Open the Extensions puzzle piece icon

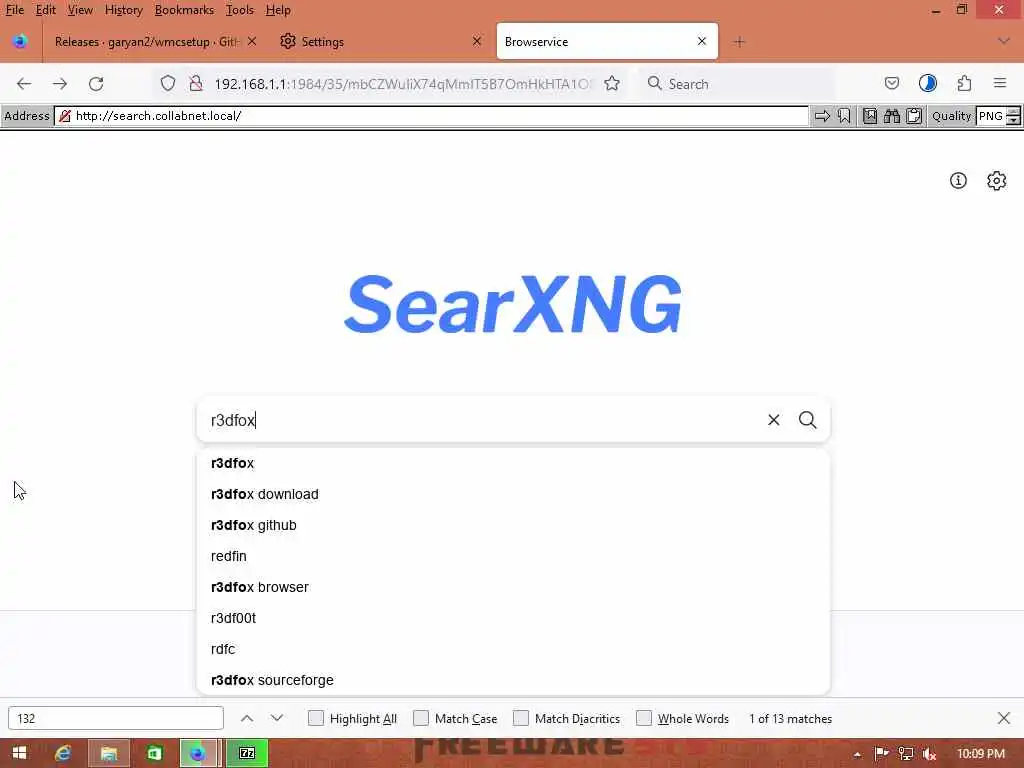point(964,84)
